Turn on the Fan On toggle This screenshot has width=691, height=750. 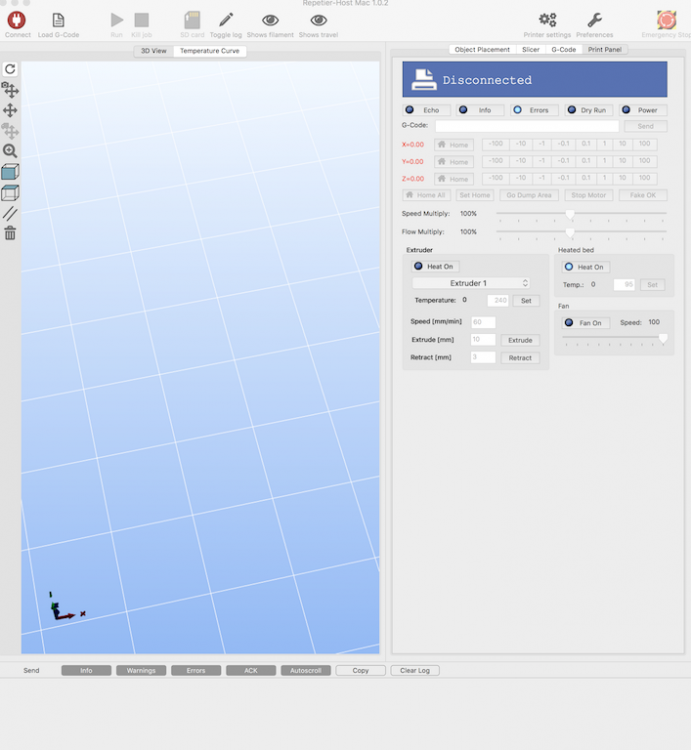click(585, 323)
